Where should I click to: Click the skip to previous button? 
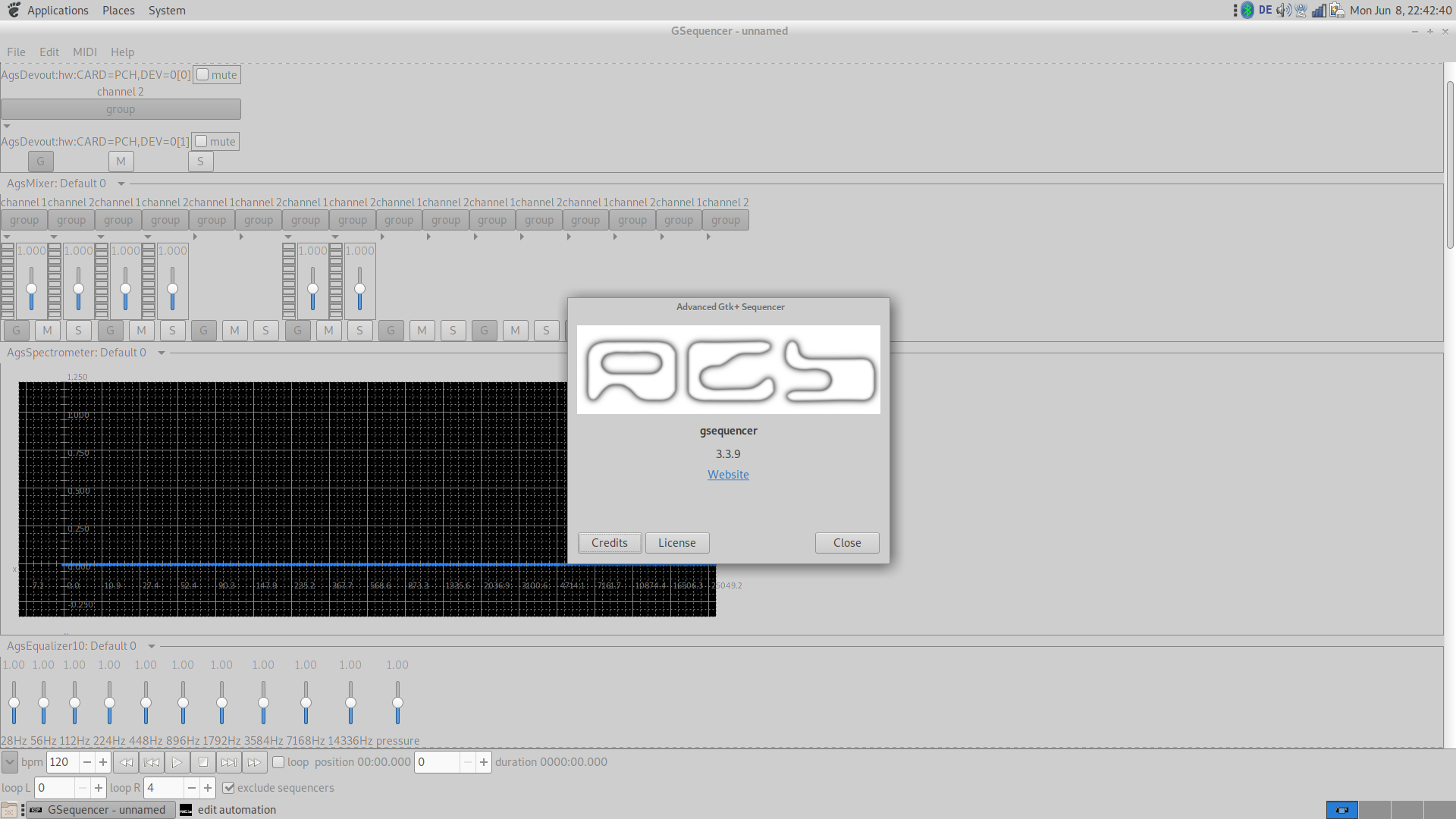pyautogui.click(x=152, y=762)
